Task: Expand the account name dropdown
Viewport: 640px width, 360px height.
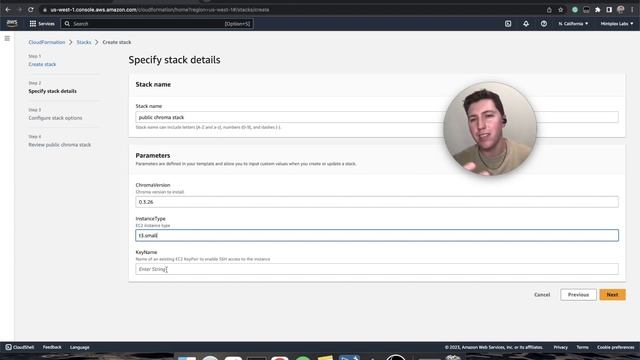Action: (617, 24)
